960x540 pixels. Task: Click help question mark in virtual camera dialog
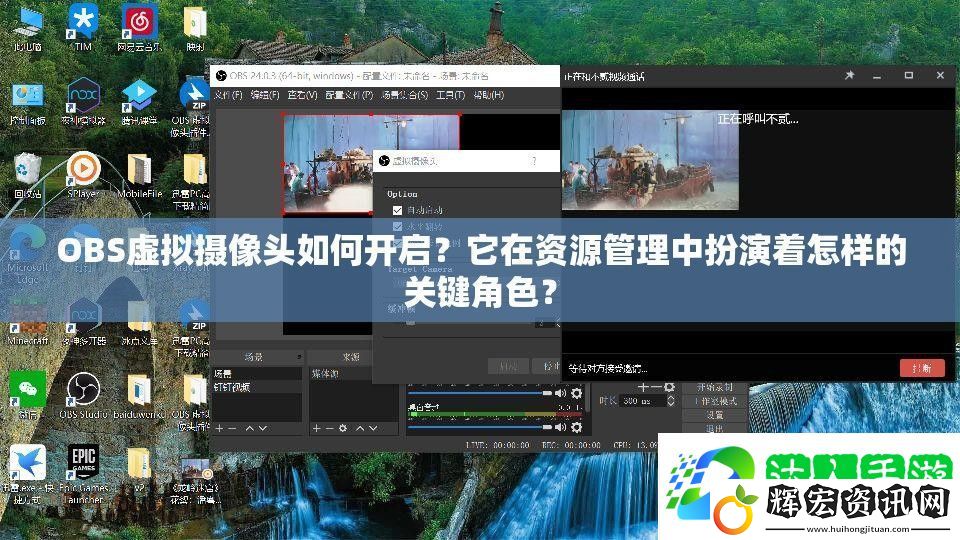(x=534, y=161)
